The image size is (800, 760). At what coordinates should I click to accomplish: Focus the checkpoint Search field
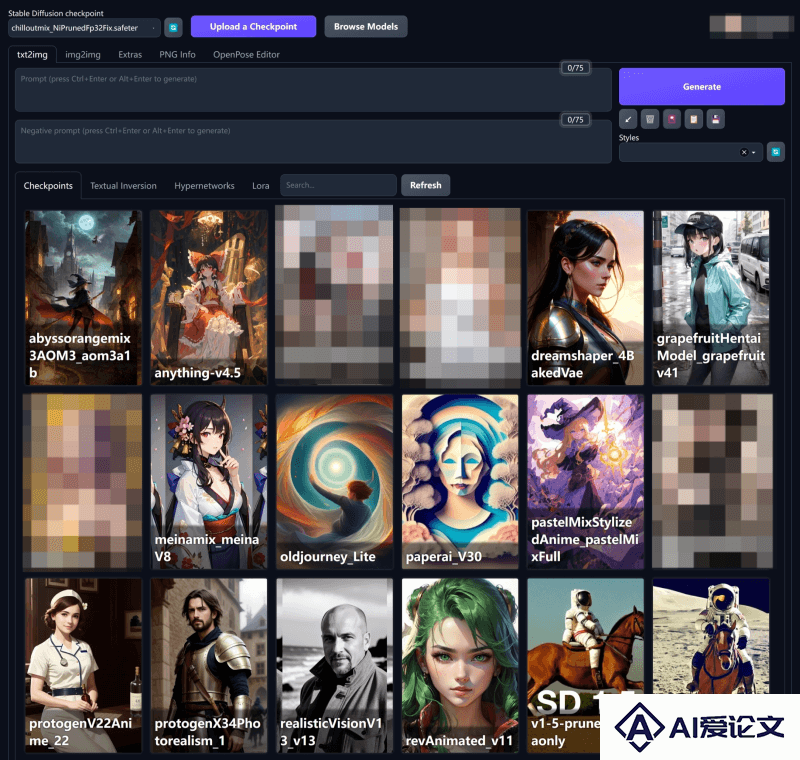(x=338, y=185)
